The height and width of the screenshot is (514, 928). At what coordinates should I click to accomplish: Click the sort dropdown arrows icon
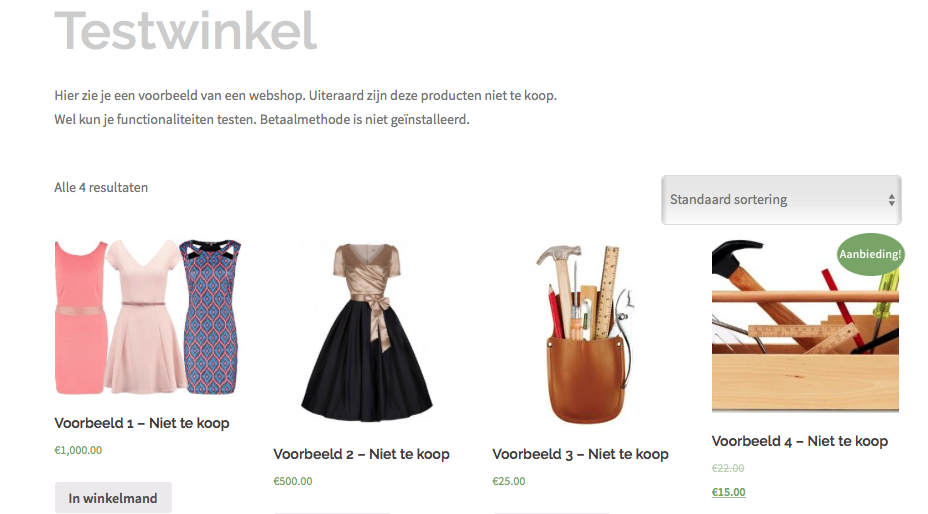pyautogui.click(x=891, y=200)
